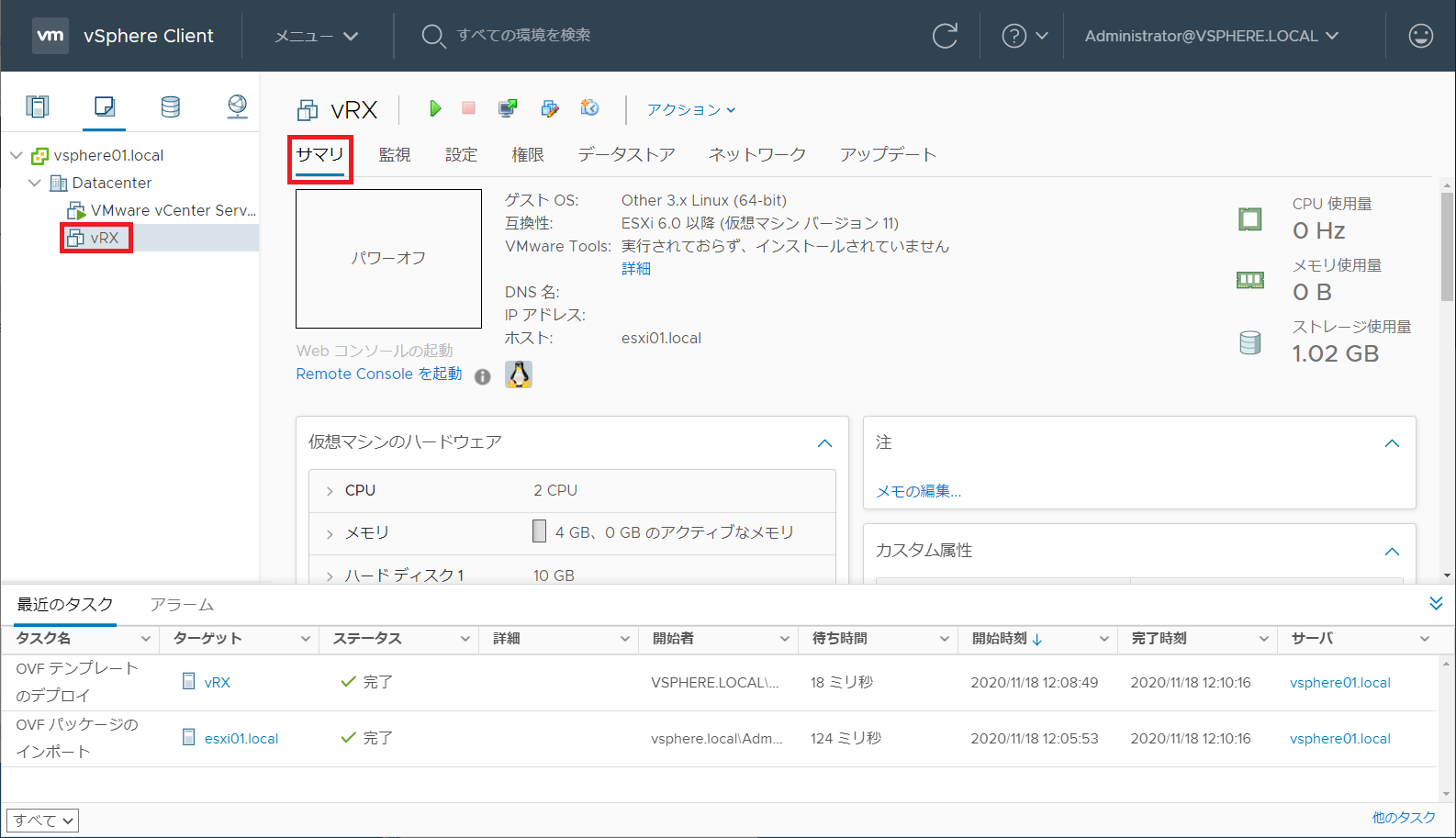Collapse the recent tasks panel double chevron
Viewport: 1456px width, 838px height.
pyautogui.click(x=1436, y=603)
